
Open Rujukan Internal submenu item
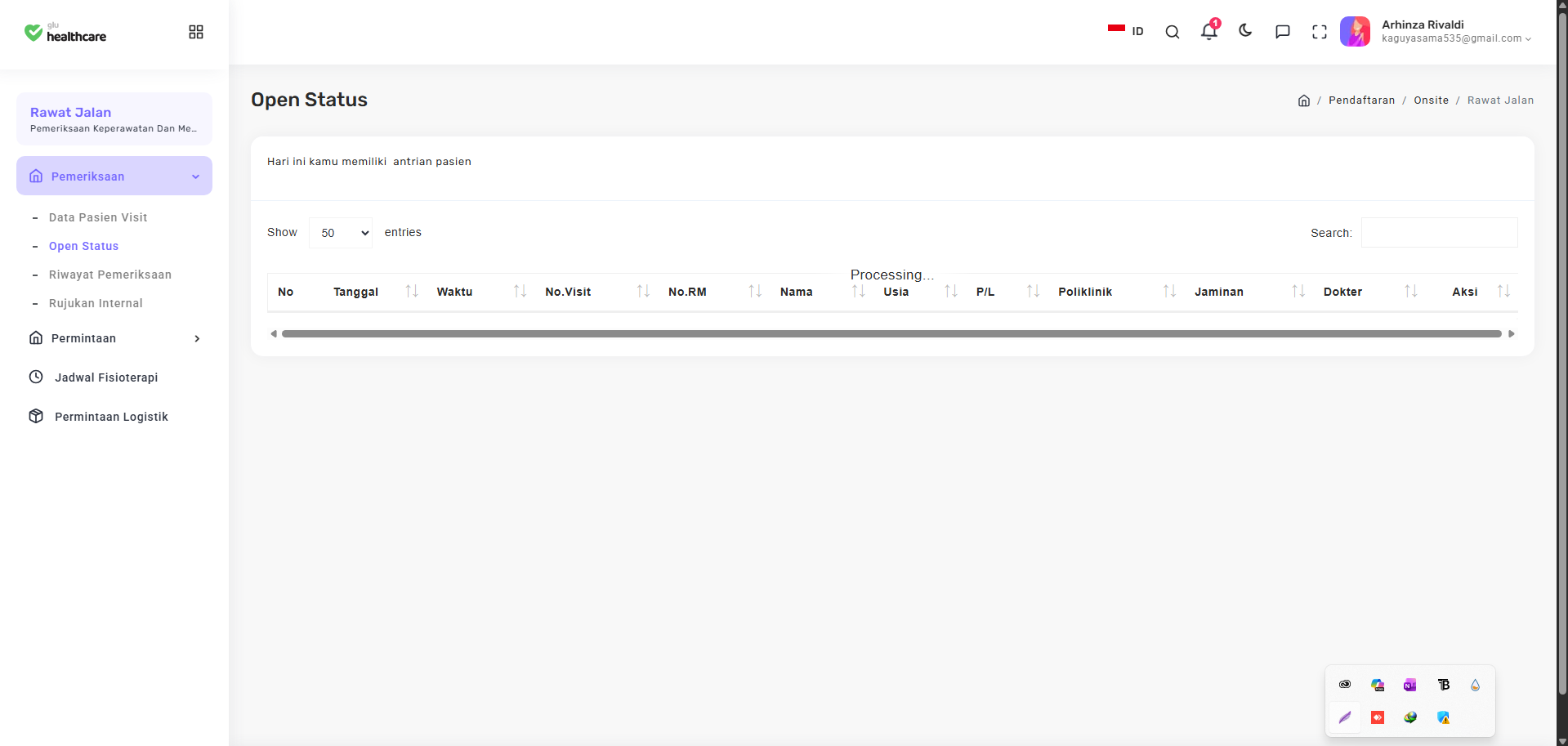(96, 303)
